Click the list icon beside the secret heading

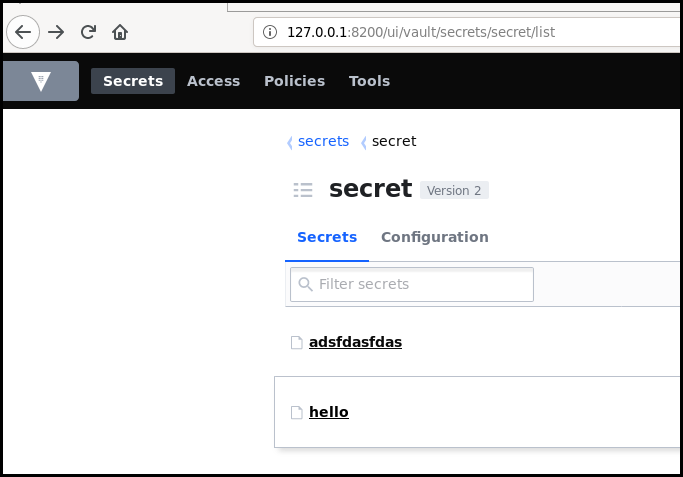point(303,190)
